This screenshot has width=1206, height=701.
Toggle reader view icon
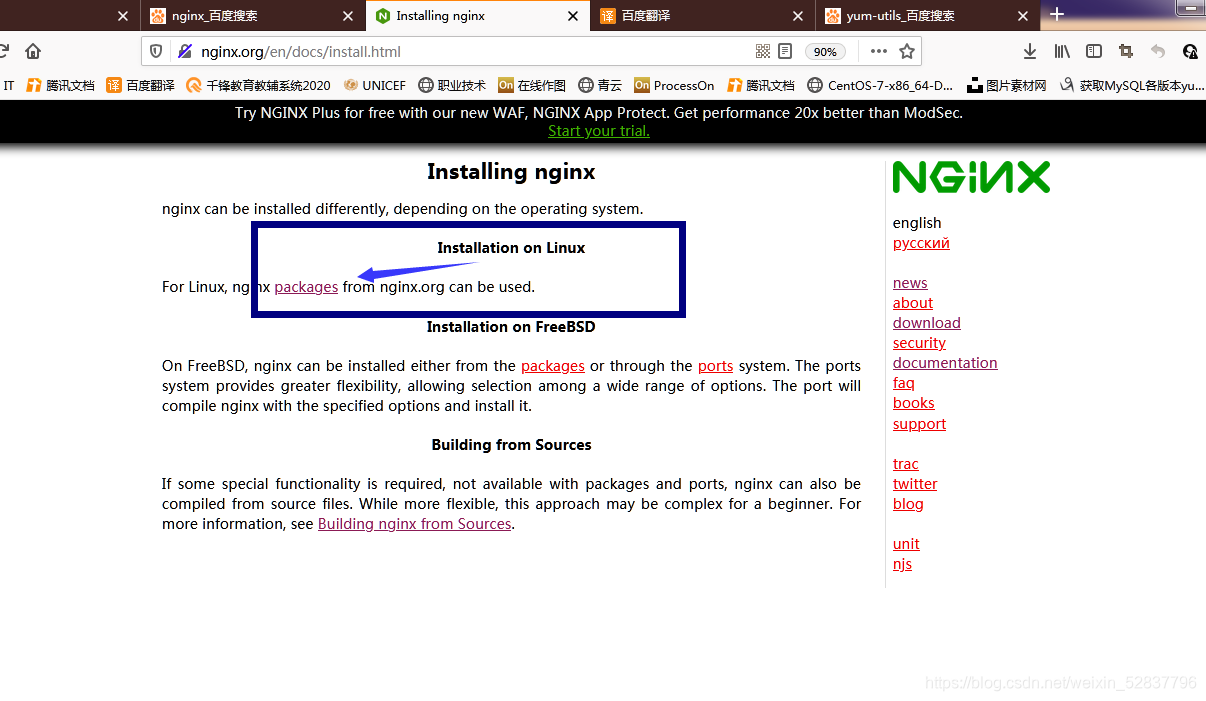point(786,51)
